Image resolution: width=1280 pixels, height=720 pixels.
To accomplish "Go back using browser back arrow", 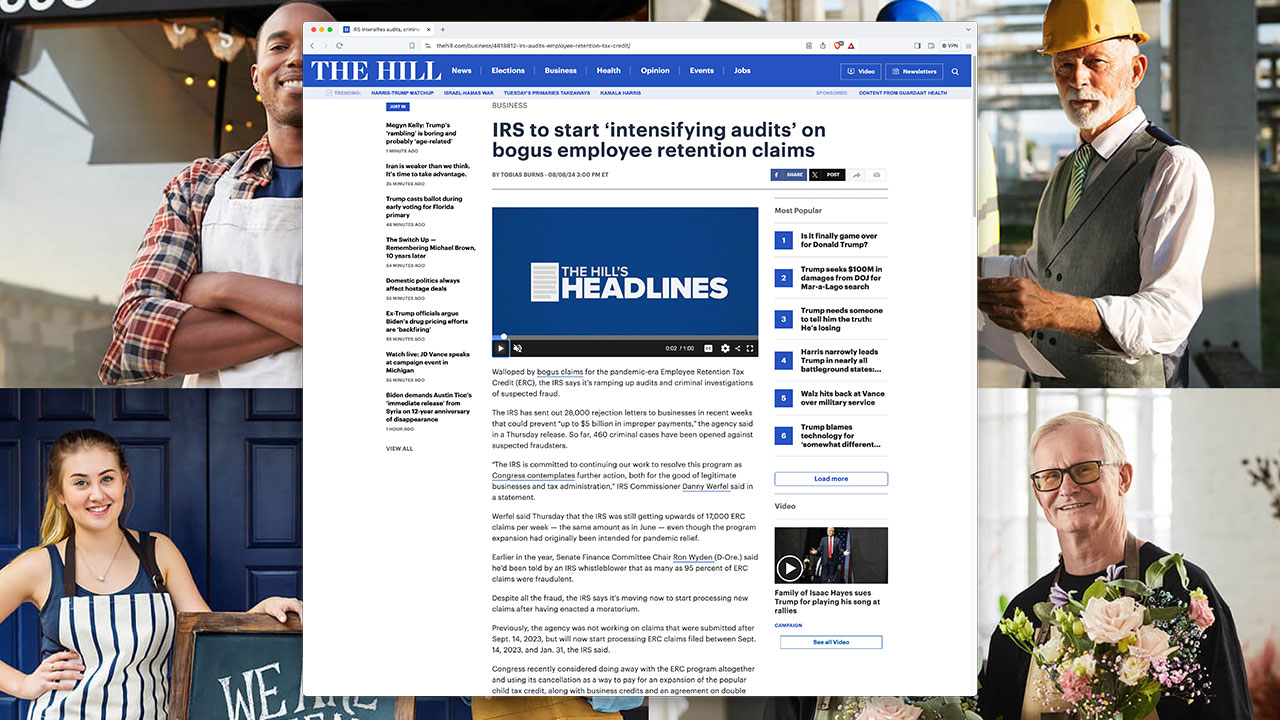I will tap(312, 46).
